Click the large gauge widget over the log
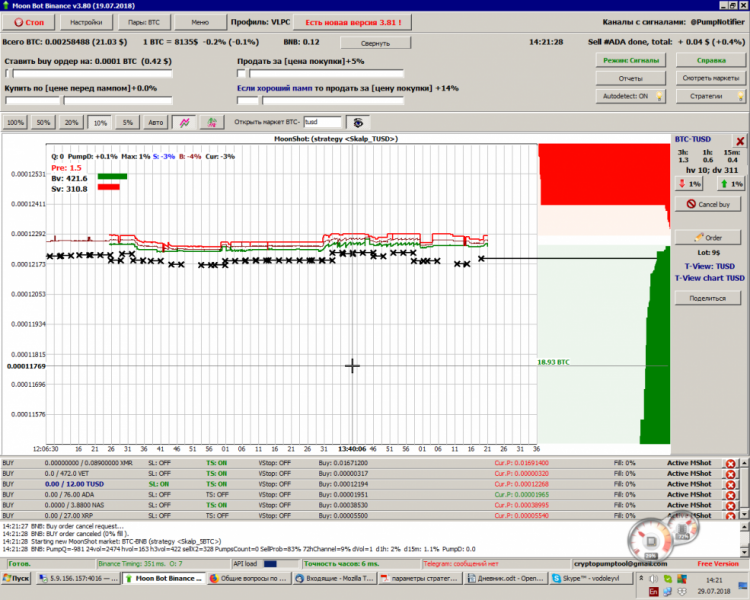 651,541
